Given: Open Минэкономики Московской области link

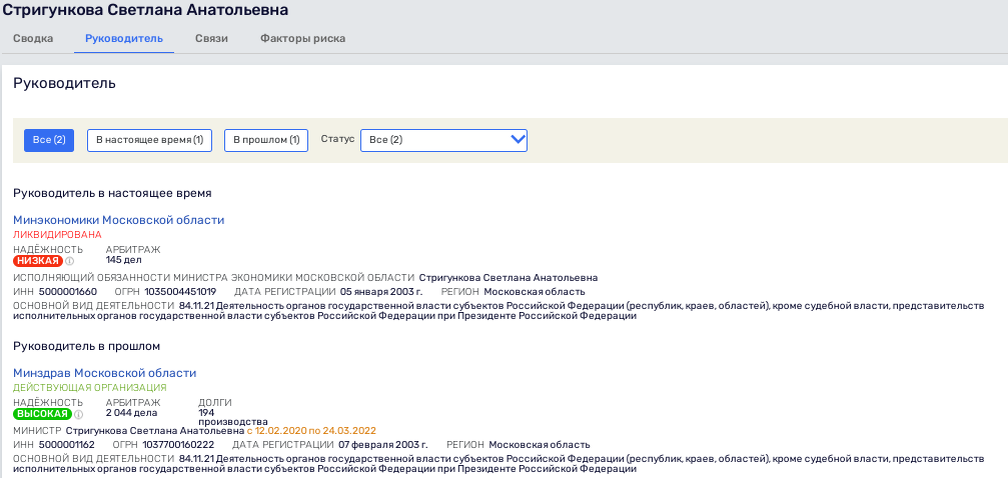Looking at the screenshot, I should click(x=119, y=220).
